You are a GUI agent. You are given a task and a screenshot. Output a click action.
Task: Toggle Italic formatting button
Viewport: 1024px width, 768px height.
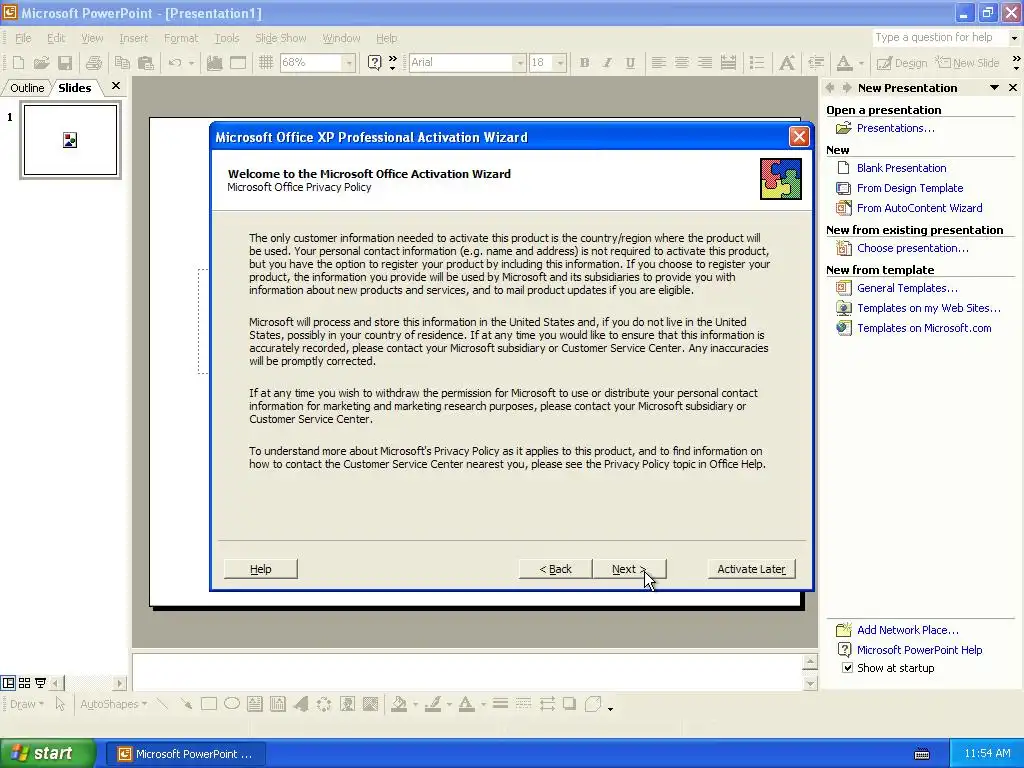pyautogui.click(x=607, y=63)
